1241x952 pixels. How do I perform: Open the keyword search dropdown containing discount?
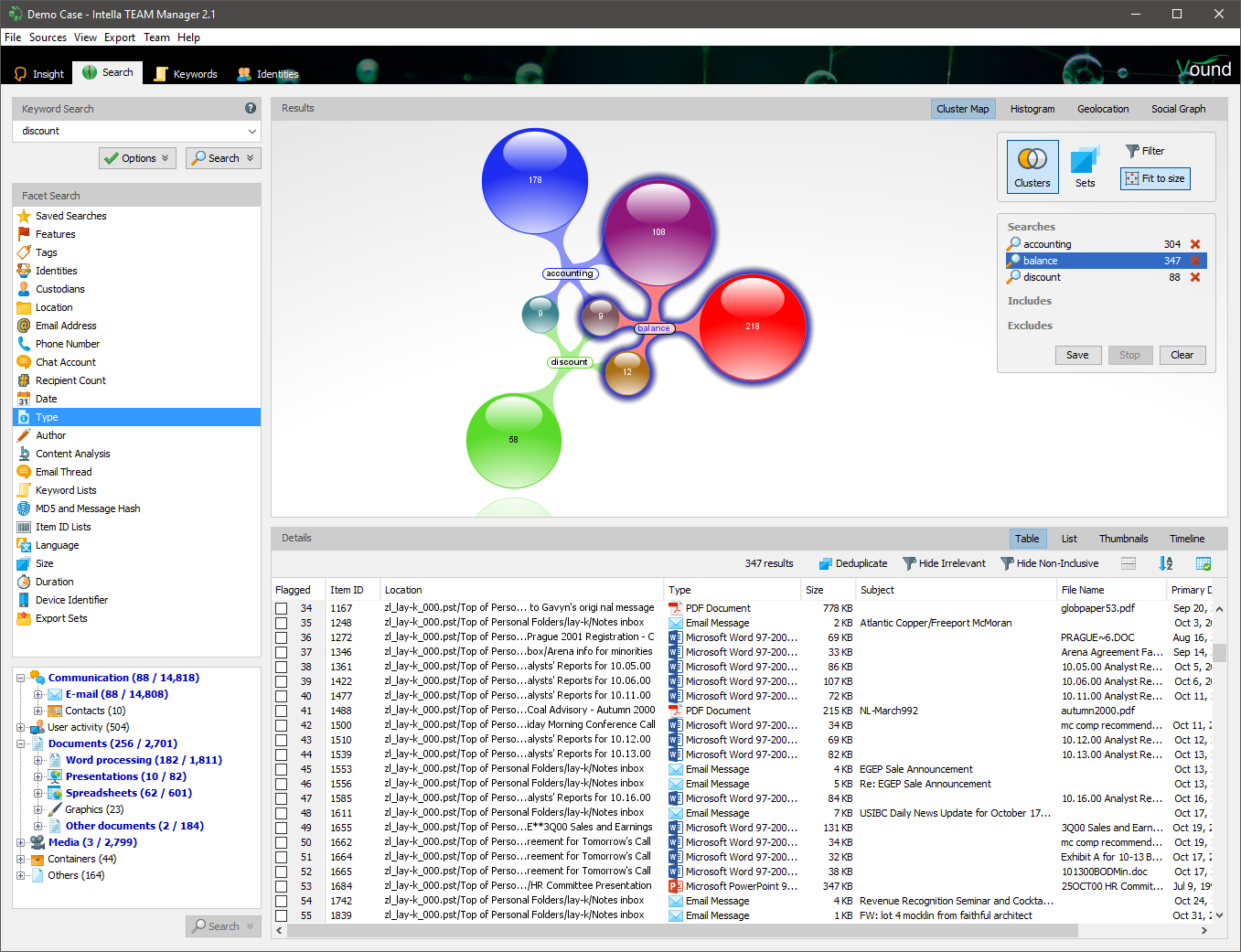coord(251,131)
